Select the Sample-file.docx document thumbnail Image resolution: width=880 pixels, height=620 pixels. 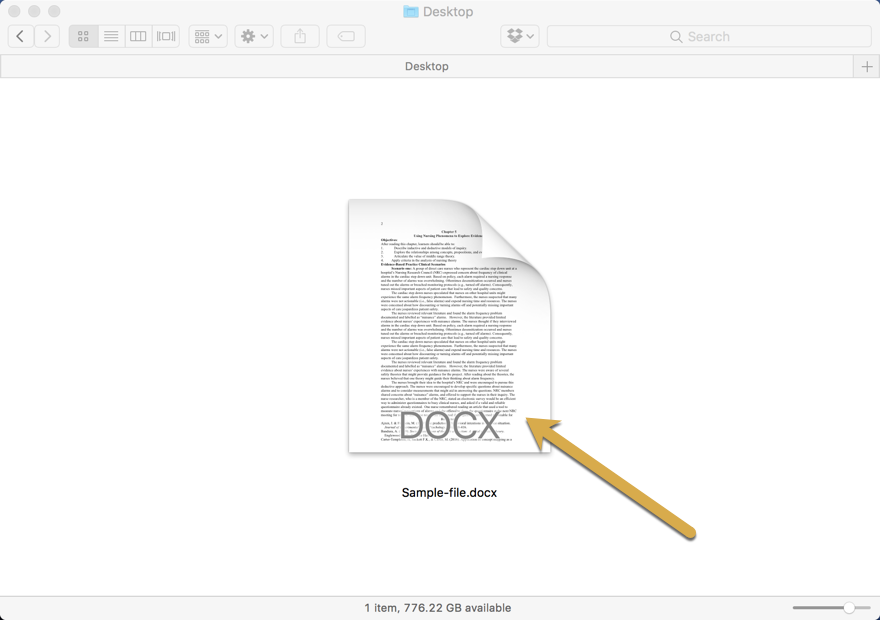click(x=449, y=326)
